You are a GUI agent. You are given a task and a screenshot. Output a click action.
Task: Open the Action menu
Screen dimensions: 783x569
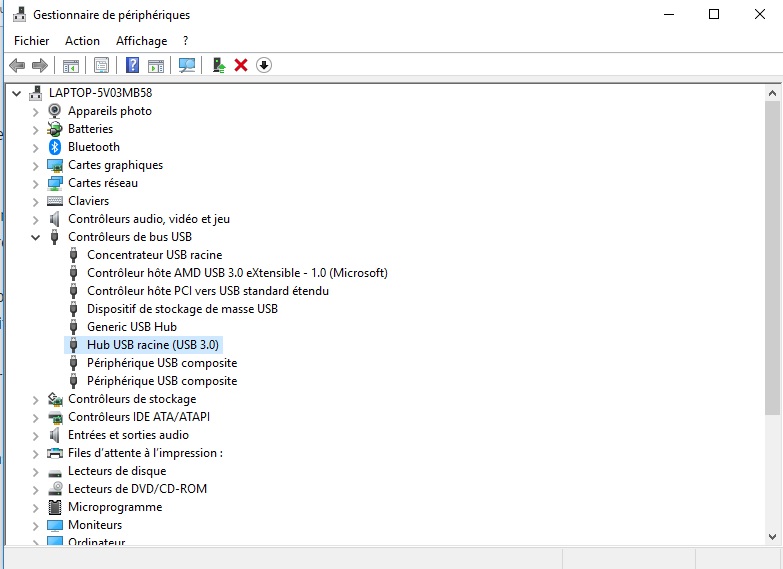click(82, 41)
